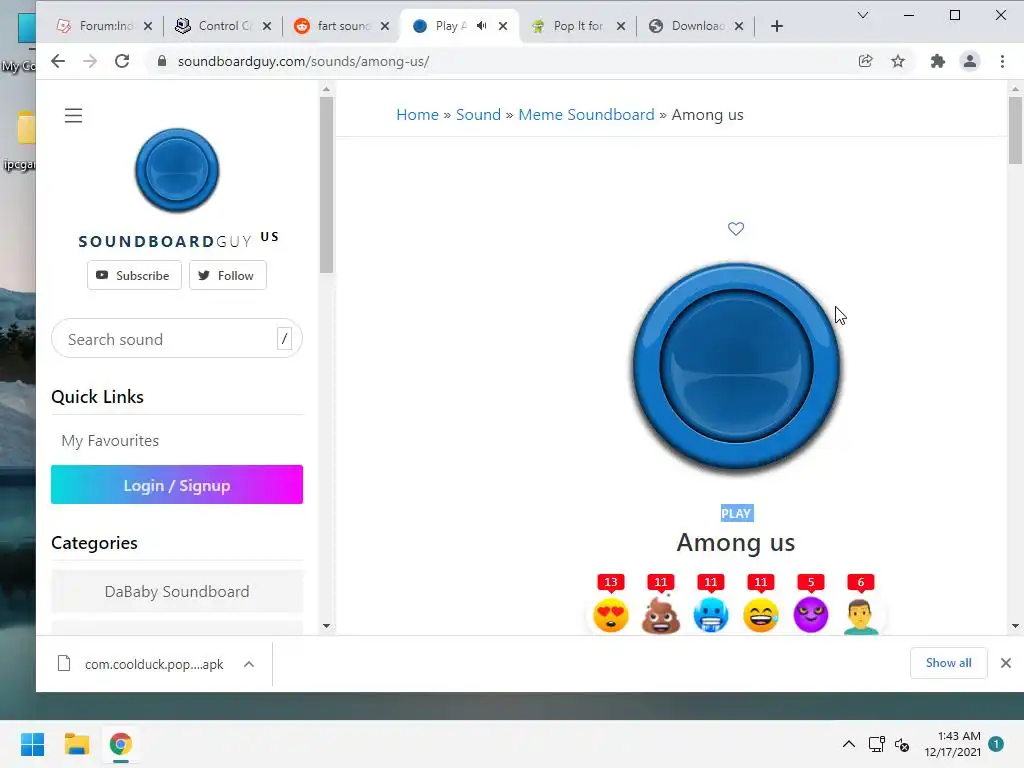The image size is (1024, 768).
Task: Open muted volume tray icon
Action: click(903, 744)
